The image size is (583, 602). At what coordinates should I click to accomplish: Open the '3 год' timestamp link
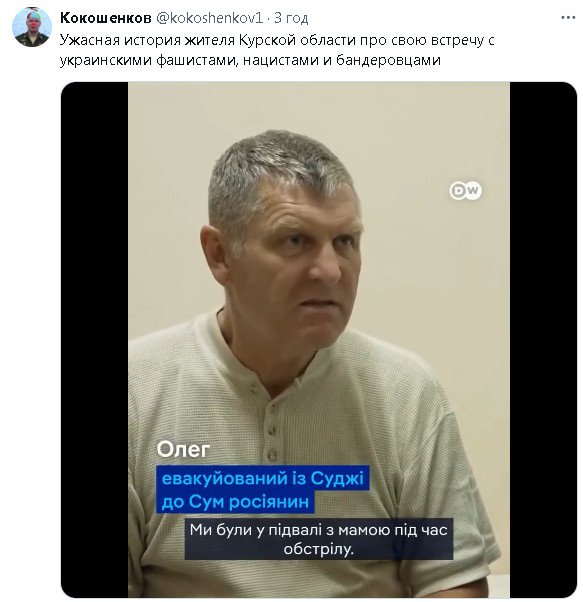pyautogui.click(x=291, y=18)
